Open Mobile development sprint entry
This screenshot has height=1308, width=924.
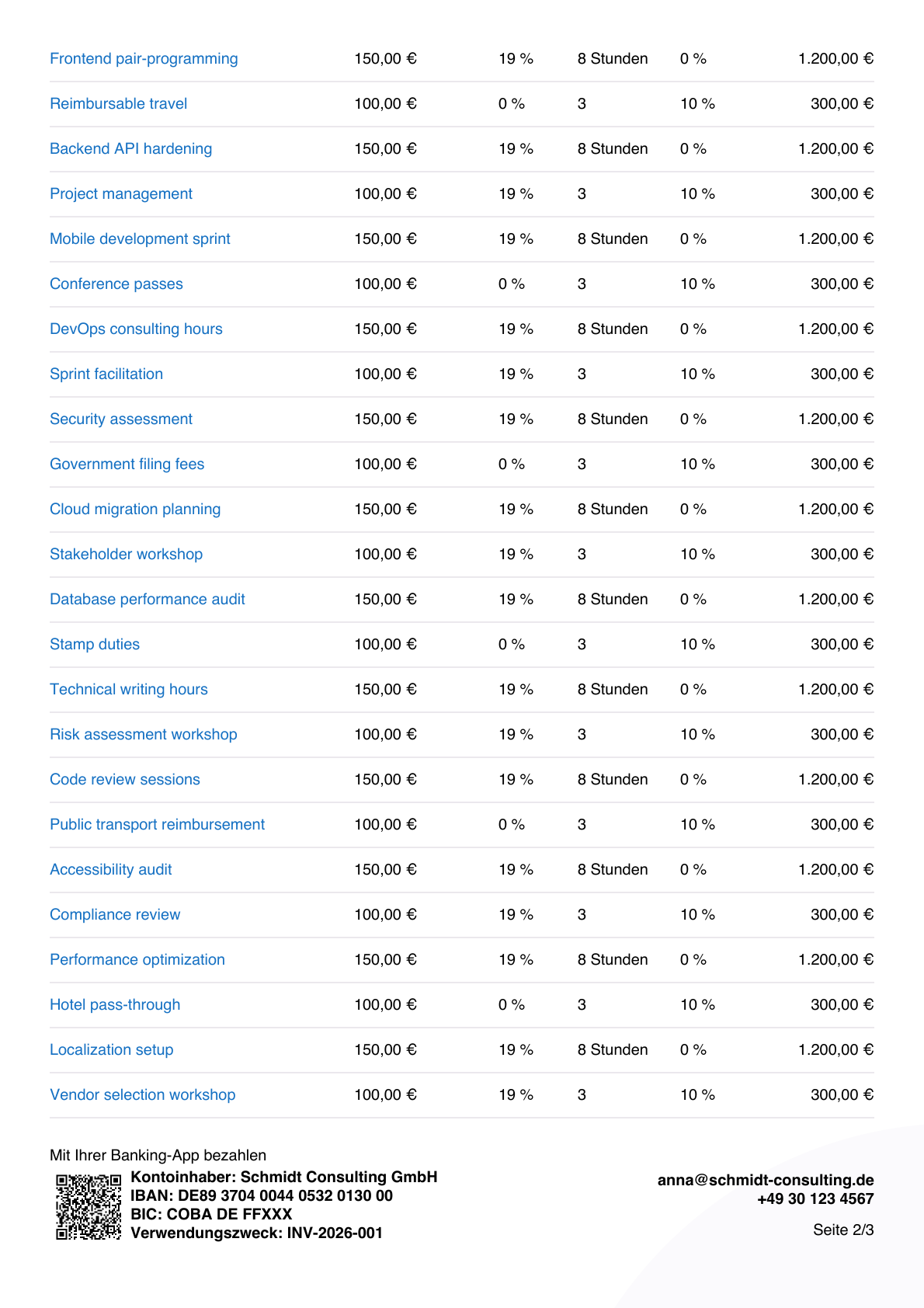(x=140, y=239)
